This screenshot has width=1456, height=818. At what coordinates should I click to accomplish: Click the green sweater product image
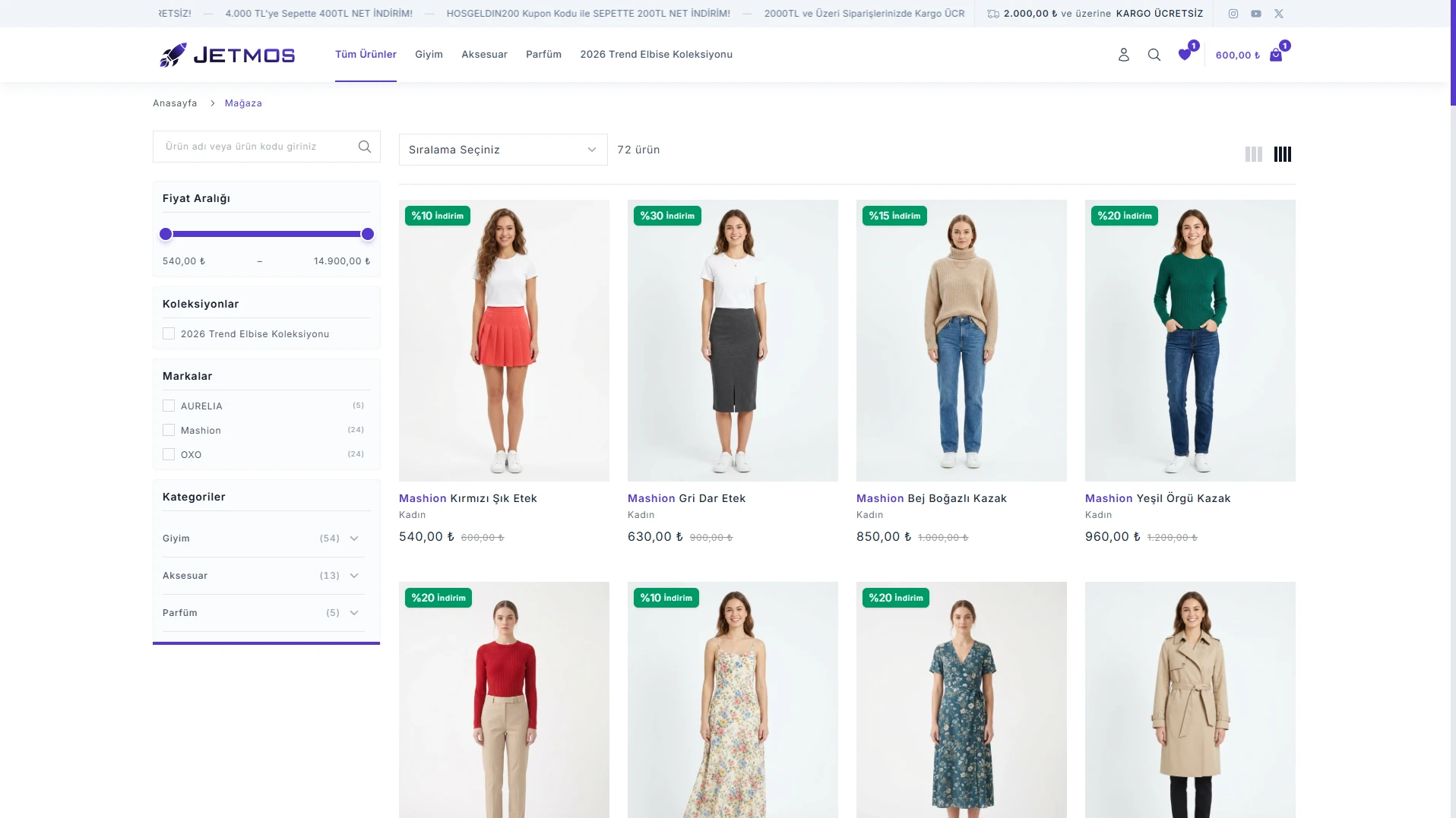click(x=1190, y=340)
